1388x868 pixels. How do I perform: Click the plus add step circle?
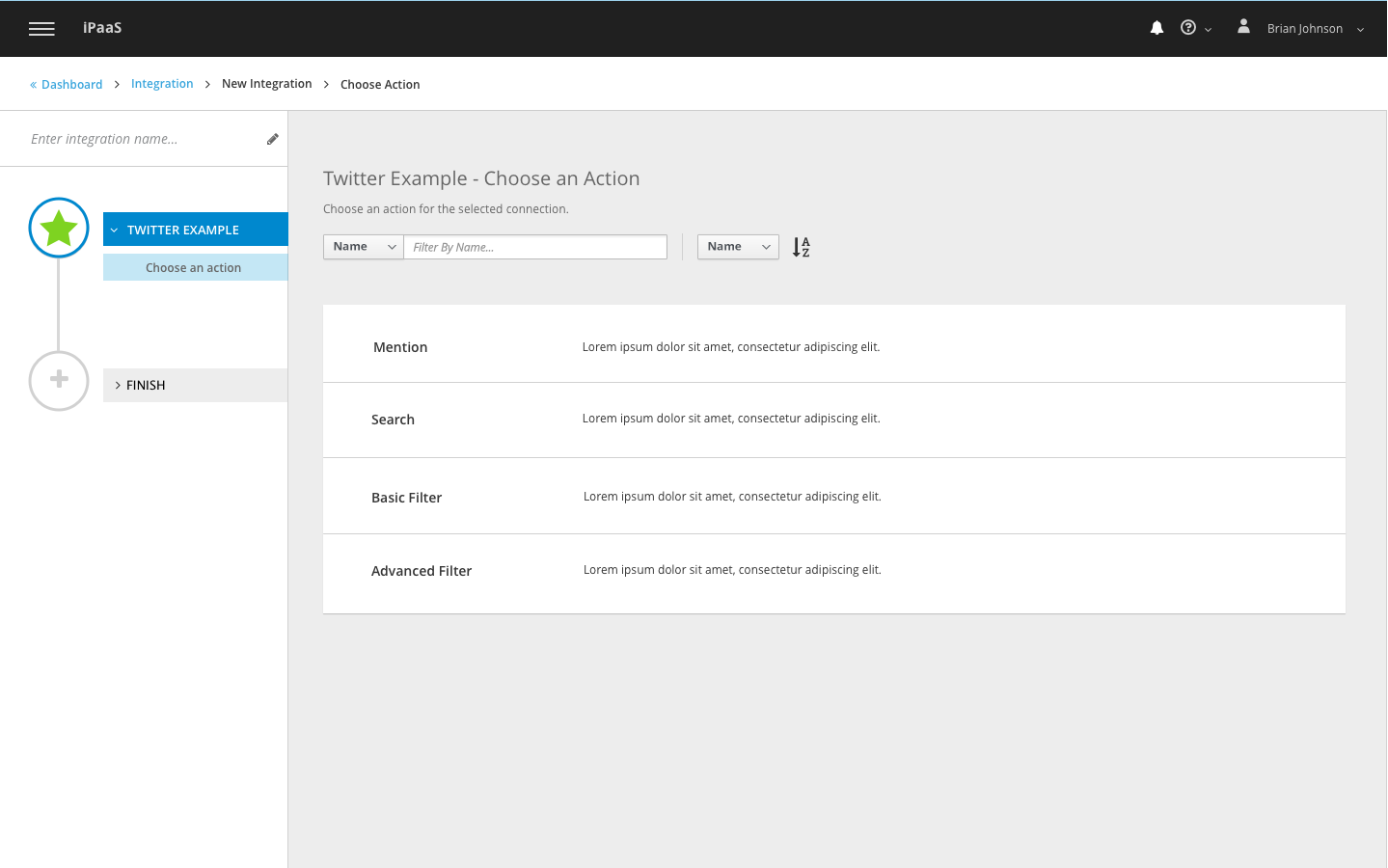pos(59,381)
